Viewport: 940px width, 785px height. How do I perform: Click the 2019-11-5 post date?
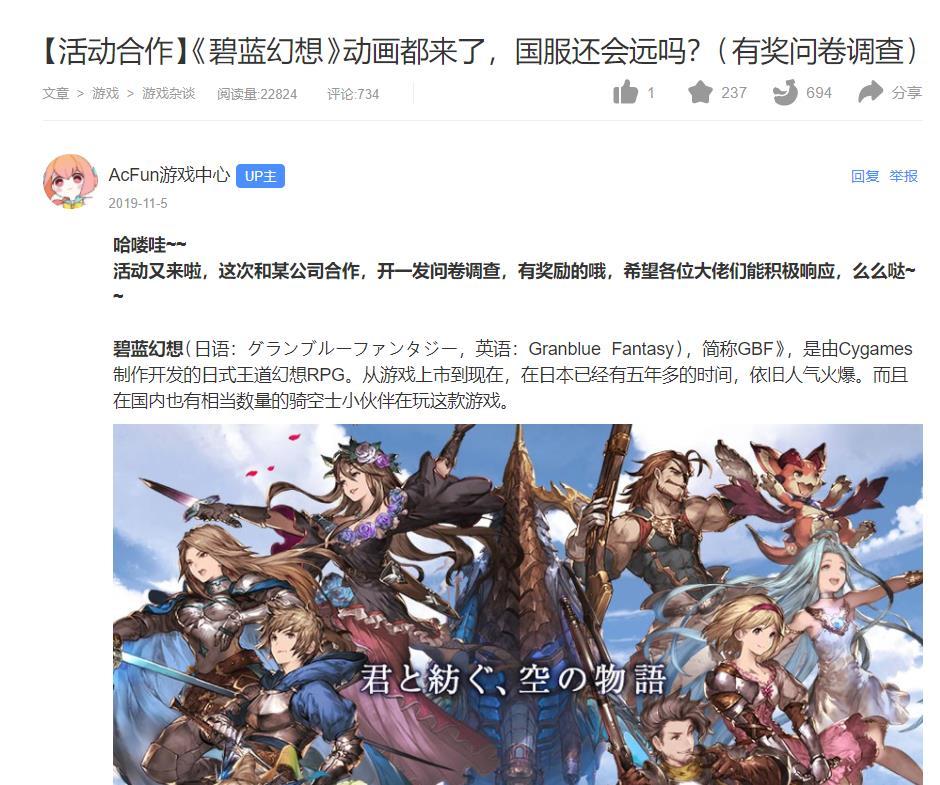pos(138,203)
